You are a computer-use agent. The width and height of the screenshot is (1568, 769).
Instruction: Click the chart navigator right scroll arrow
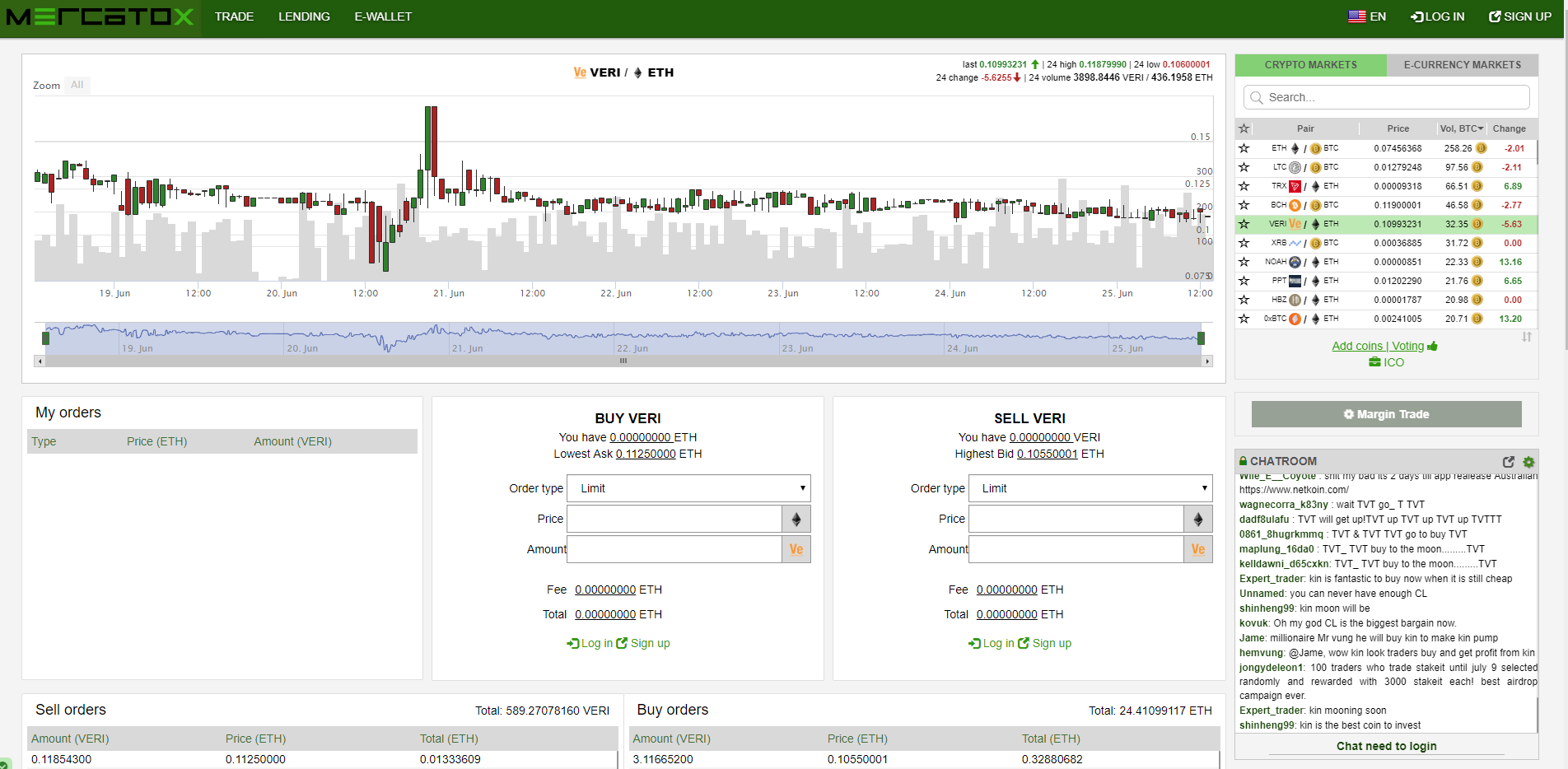(1207, 361)
